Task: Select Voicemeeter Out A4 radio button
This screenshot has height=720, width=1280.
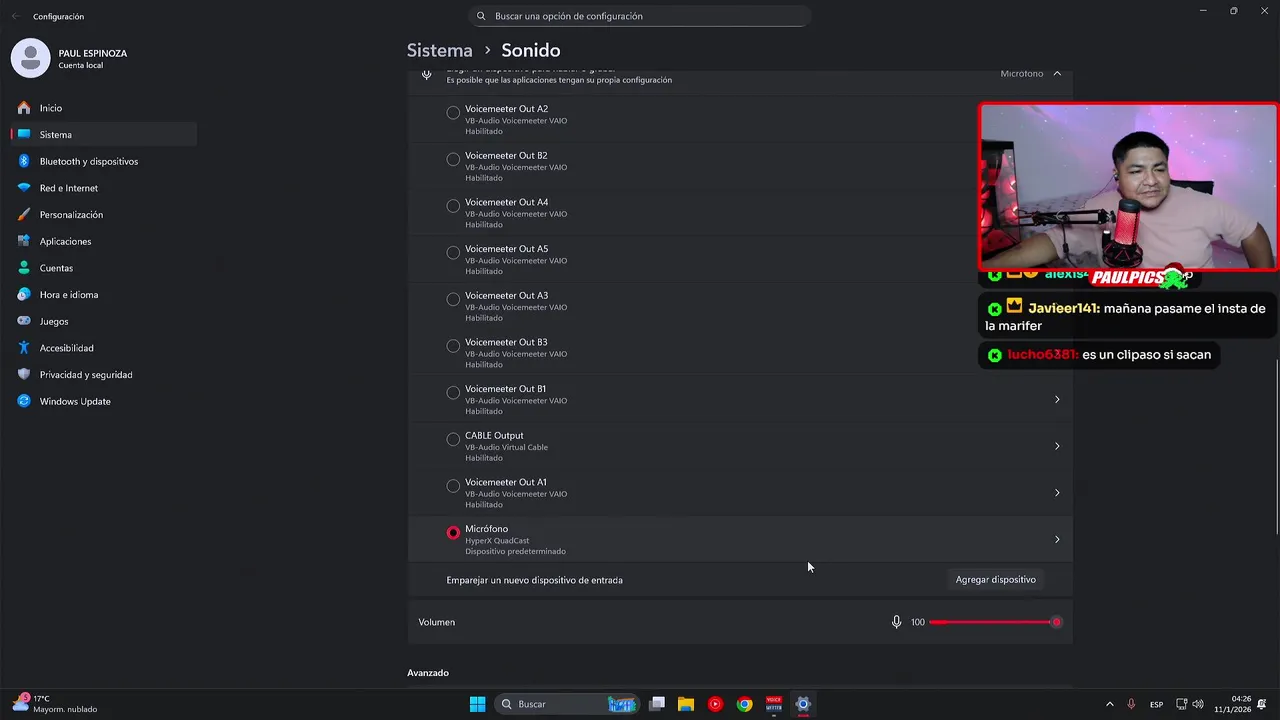Action: [x=453, y=206]
